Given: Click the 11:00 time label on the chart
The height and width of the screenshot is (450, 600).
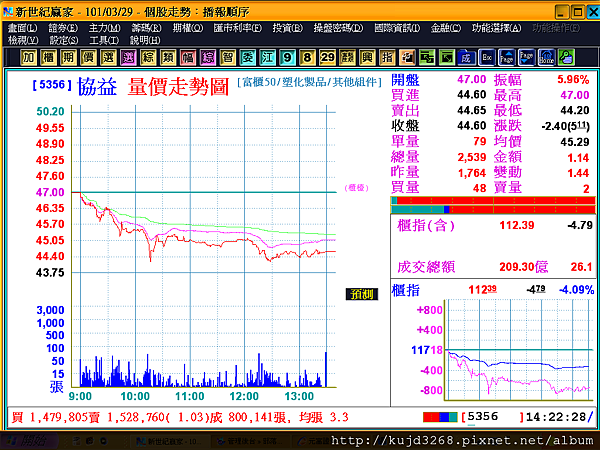Looking at the screenshot, I should click(x=190, y=396).
